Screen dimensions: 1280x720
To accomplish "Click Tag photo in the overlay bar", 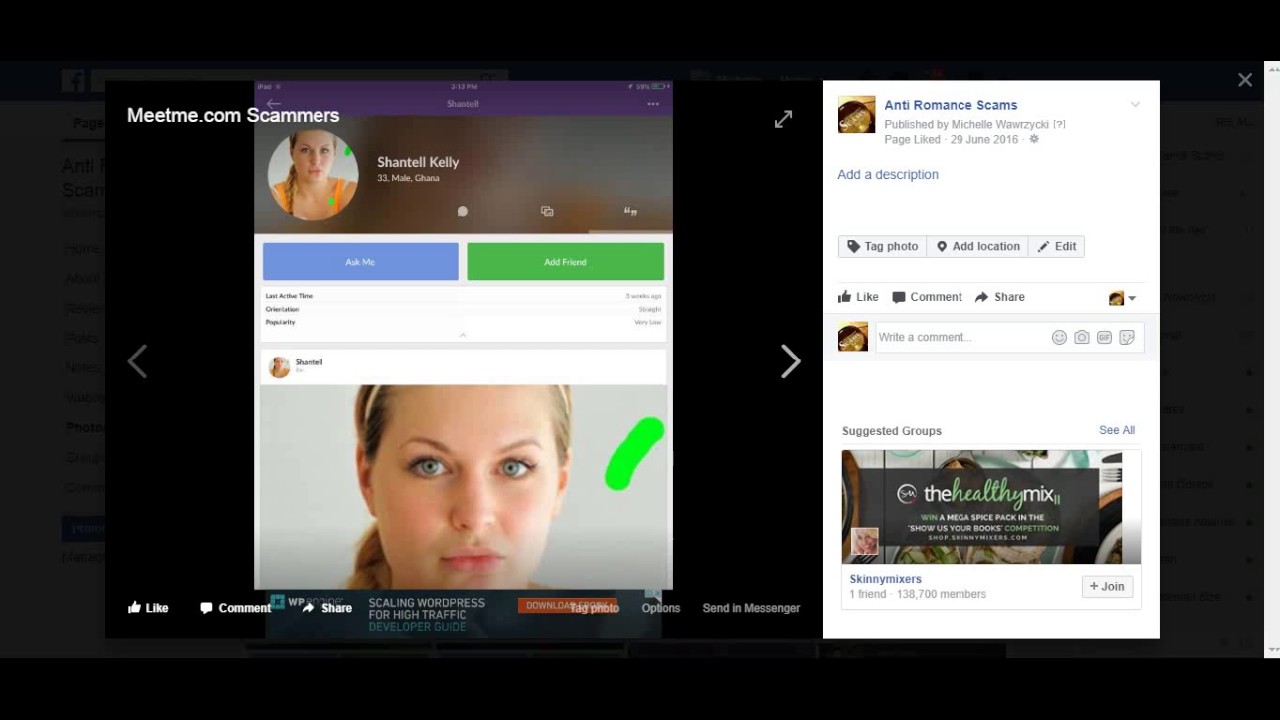I will [594, 608].
